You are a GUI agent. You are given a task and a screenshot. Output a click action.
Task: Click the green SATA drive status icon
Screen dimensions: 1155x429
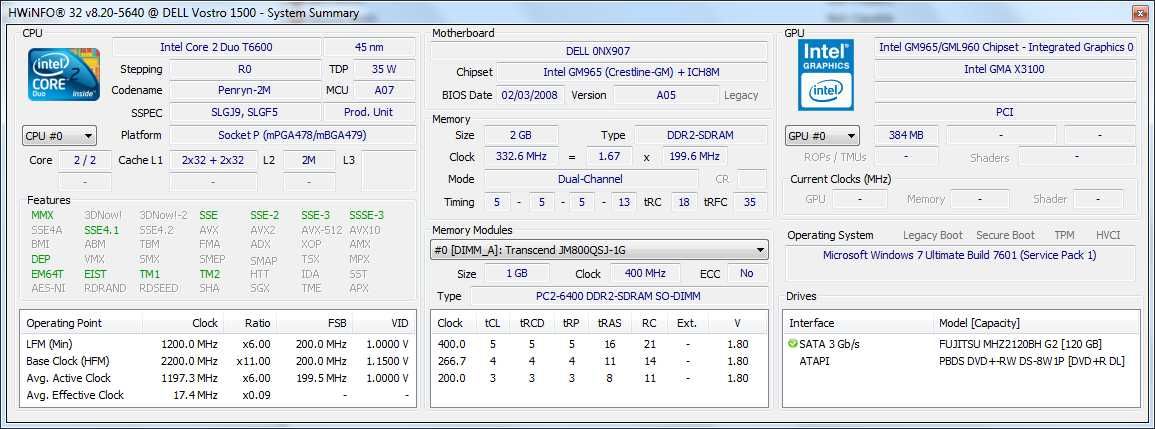[x=793, y=344]
